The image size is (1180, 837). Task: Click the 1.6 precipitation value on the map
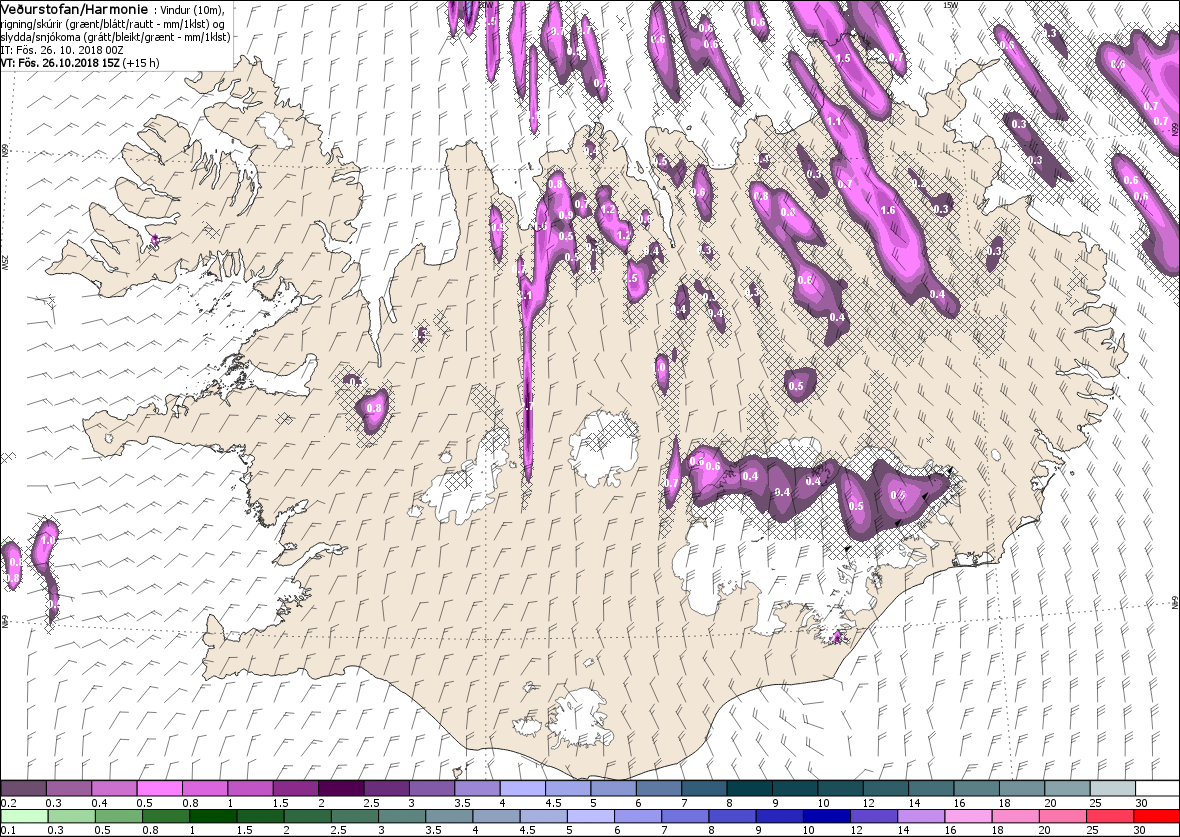tap(888, 210)
